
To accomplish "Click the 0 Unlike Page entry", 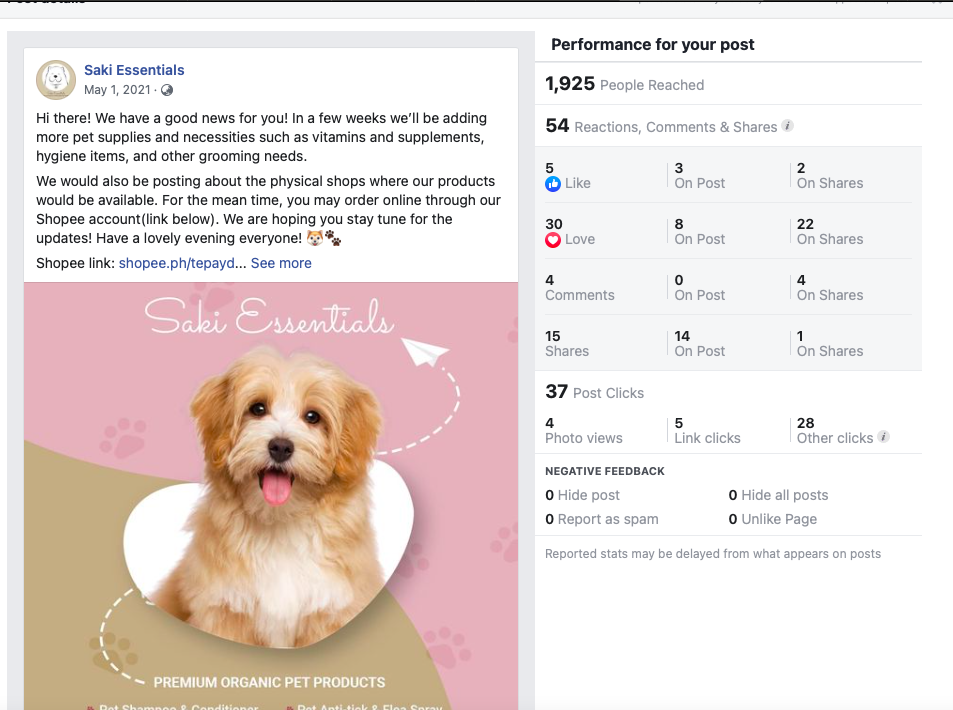I will click(x=772, y=519).
